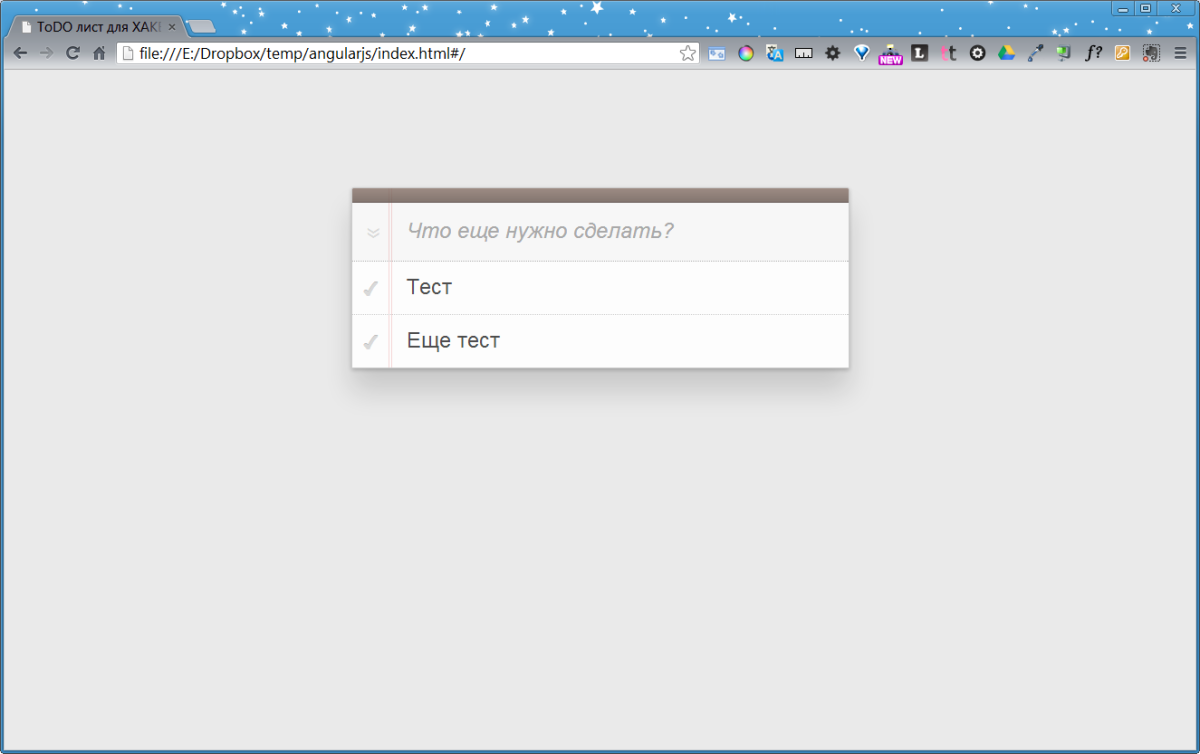
Task: Open the Chrome hamburger menu
Action: [1180, 54]
